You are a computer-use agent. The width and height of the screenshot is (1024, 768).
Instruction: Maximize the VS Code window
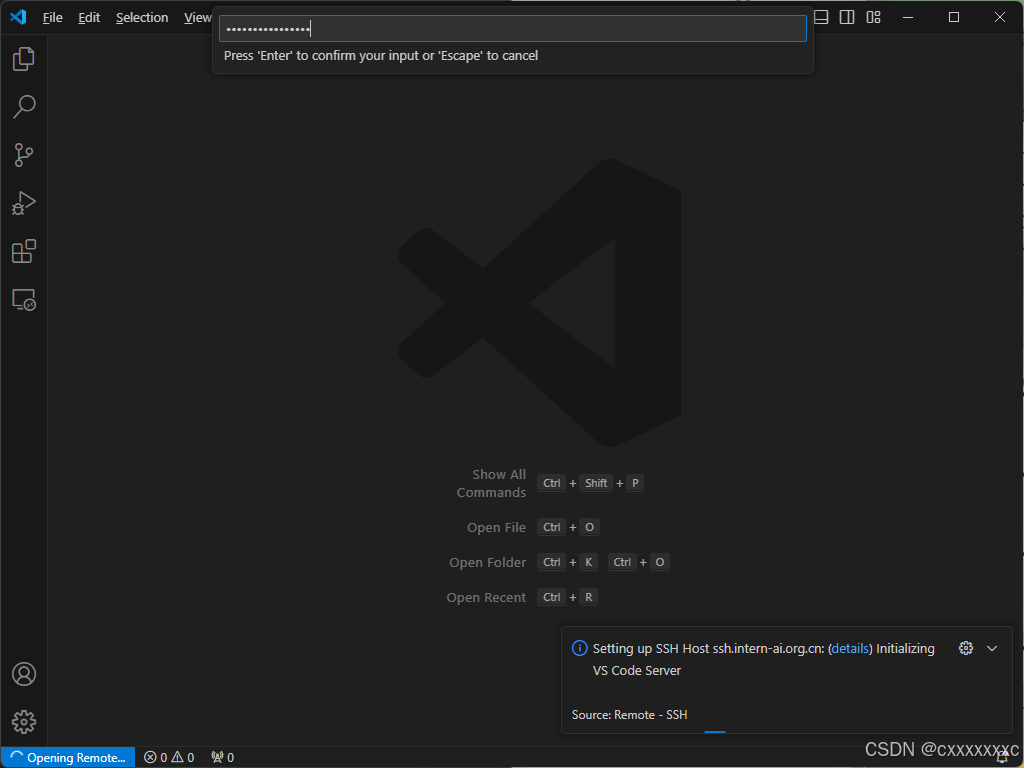coord(953,17)
